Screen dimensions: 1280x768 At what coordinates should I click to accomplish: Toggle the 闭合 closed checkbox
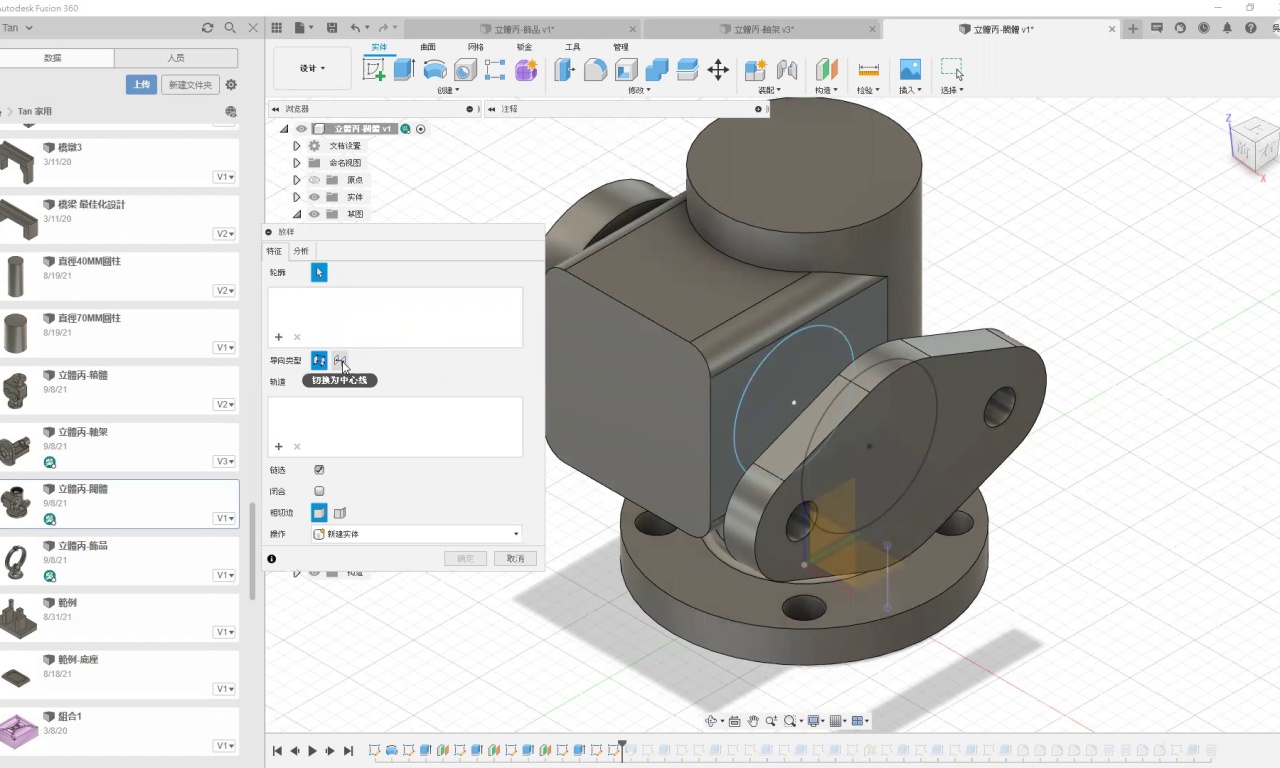319,491
